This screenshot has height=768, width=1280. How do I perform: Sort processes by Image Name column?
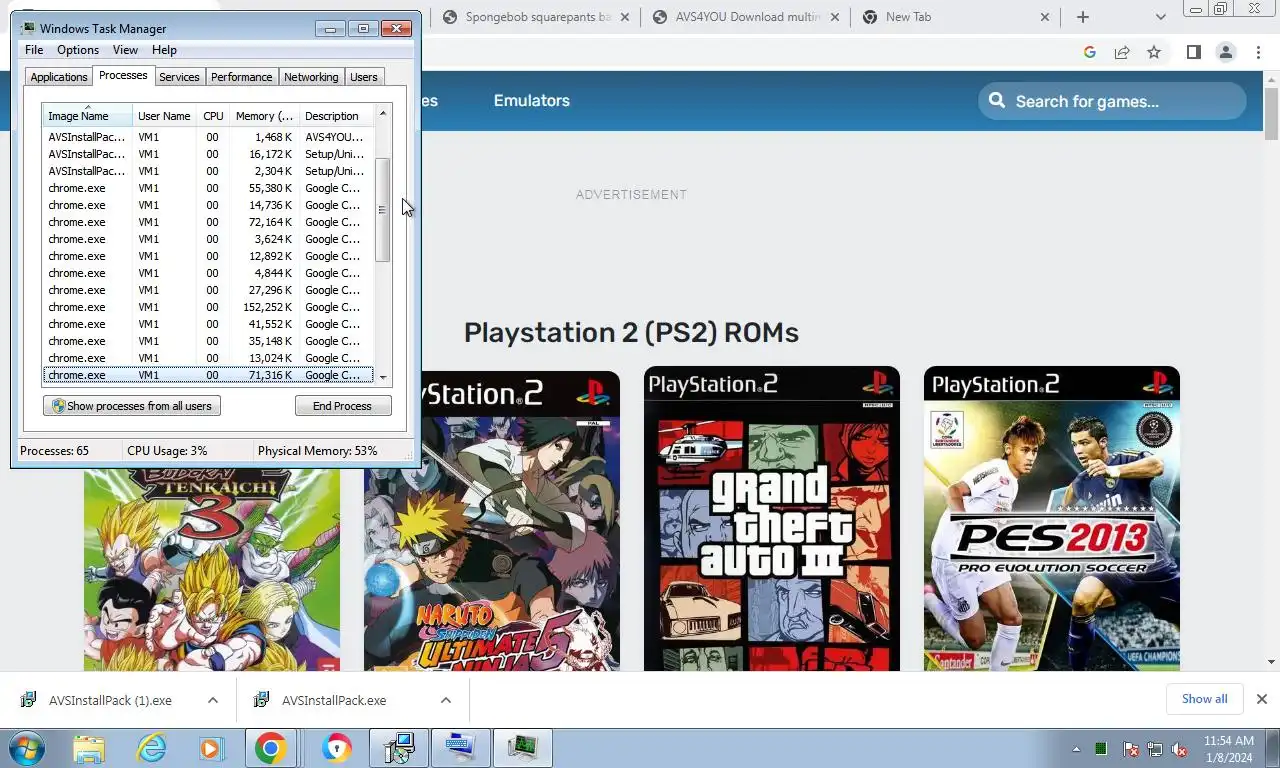pos(87,116)
